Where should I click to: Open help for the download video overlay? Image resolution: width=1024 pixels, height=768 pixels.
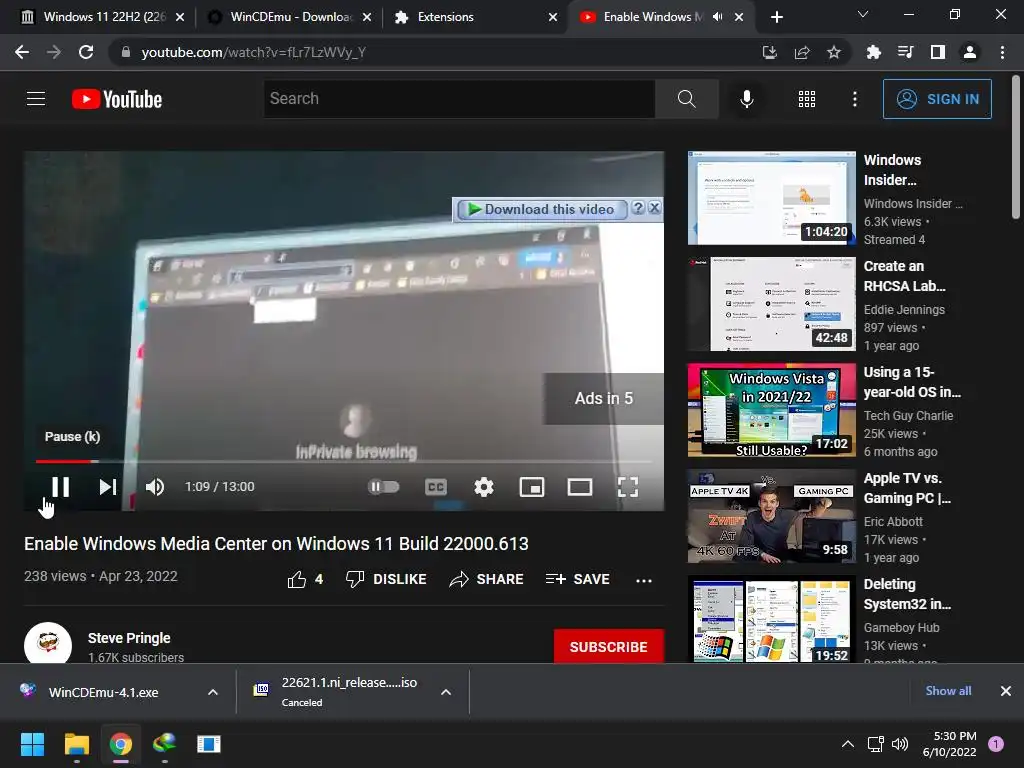[638, 208]
